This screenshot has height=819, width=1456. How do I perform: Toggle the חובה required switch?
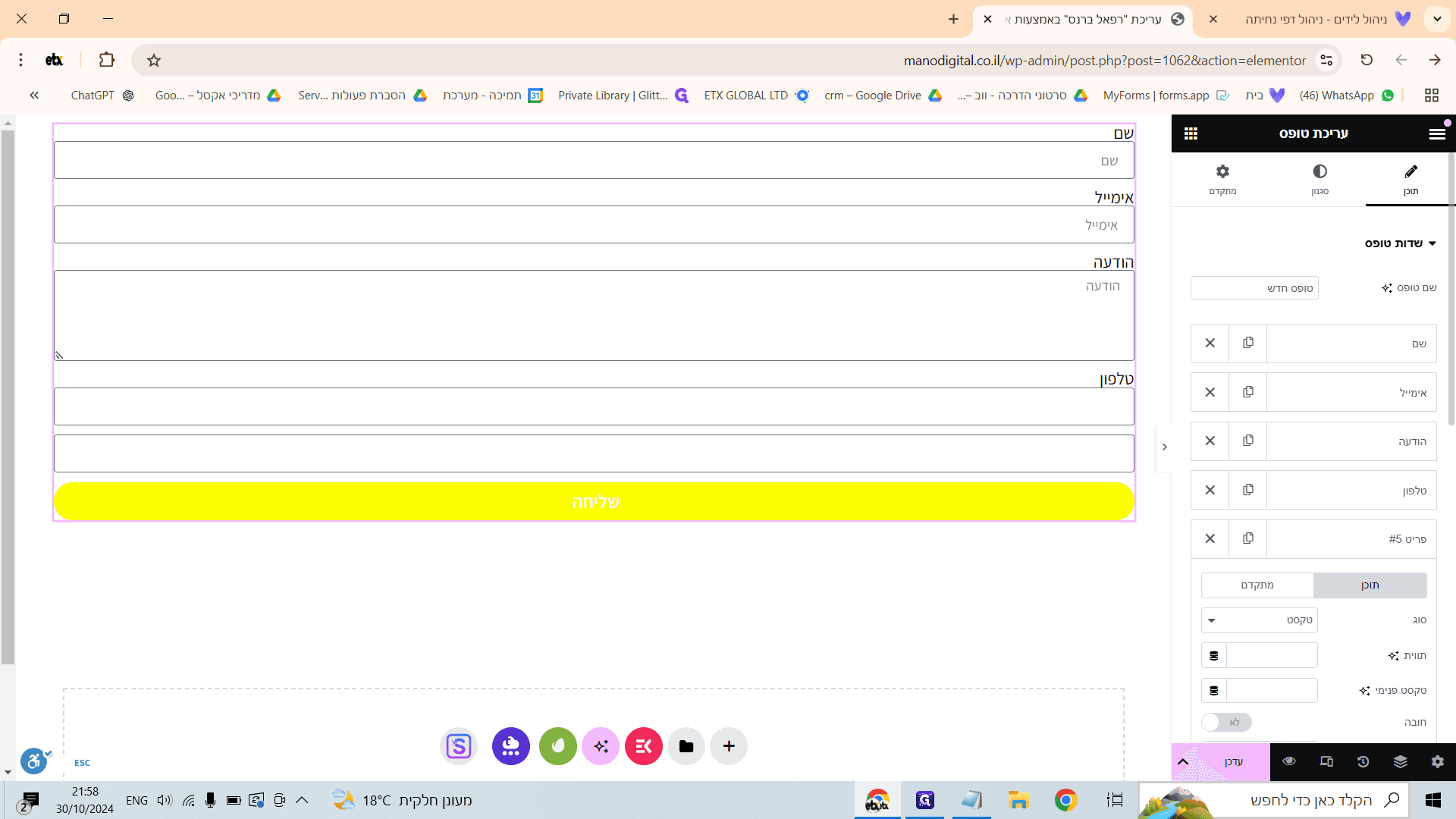tap(1226, 723)
